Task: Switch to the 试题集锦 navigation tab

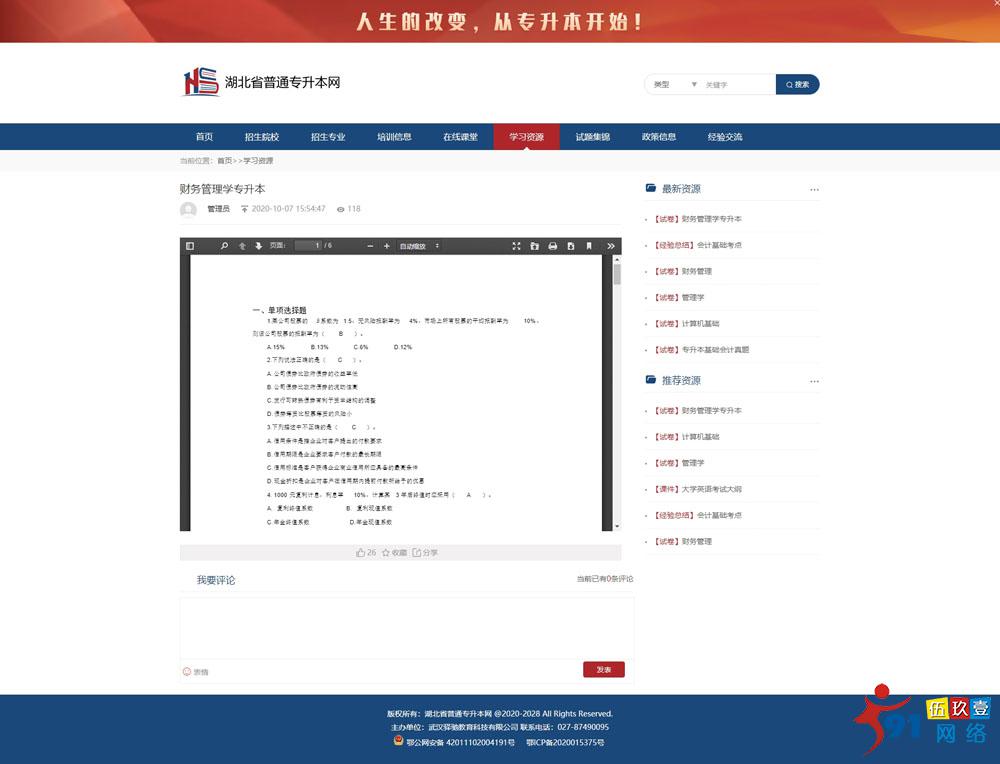Action: pyautogui.click(x=594, y=136)
